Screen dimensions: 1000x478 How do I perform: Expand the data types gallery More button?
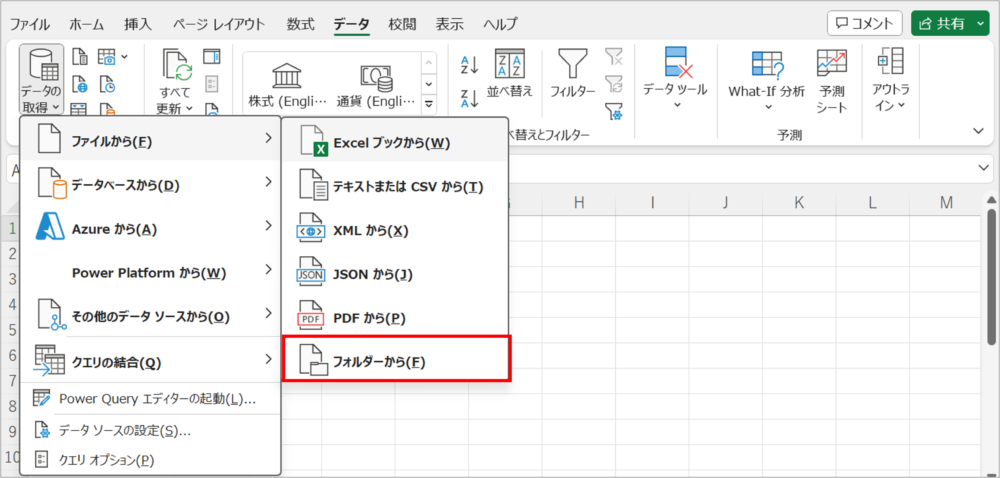point(429,103)
